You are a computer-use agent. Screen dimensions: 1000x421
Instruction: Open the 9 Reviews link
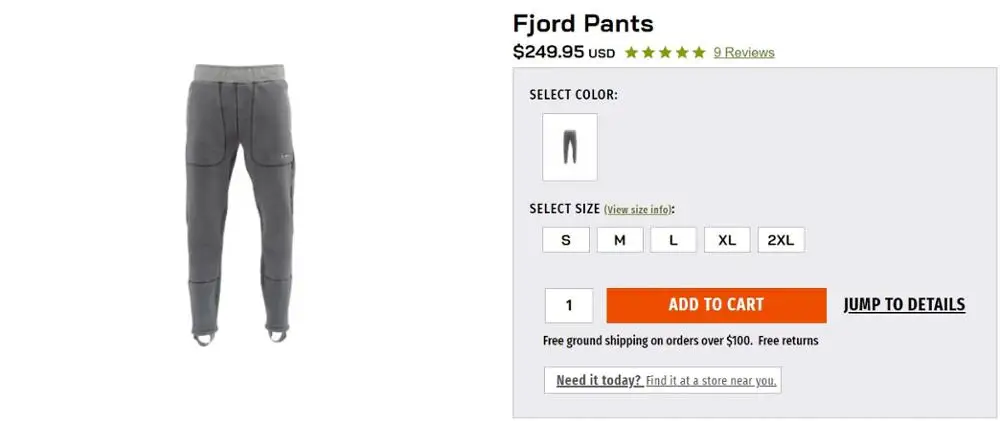pyautogui.click(x=743, y=53)
